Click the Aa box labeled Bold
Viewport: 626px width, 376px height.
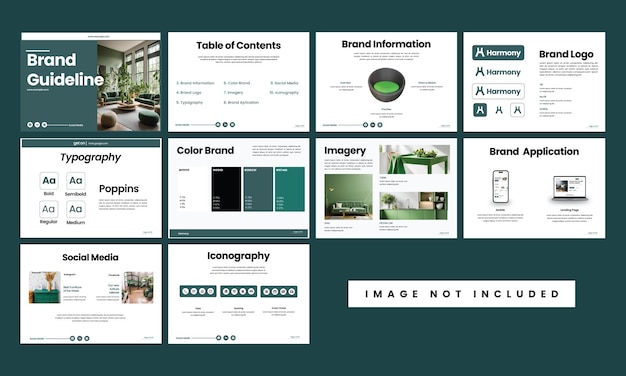click(49, 180)
